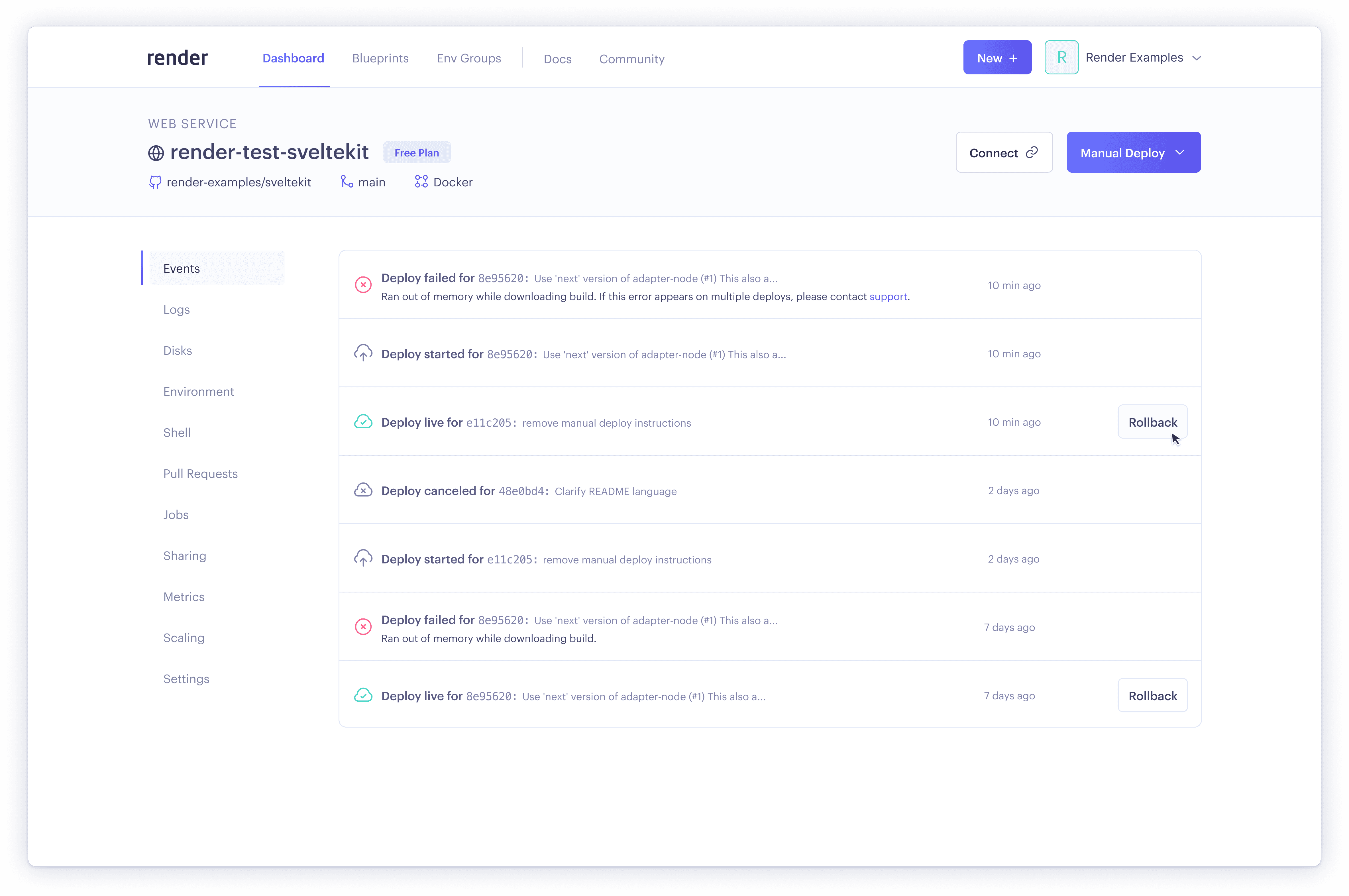This screenshot has height=896, width=1349.
Task: Click the GitHub icon beside render-examples/sveltekit
Action: click(x=155, y=182)
